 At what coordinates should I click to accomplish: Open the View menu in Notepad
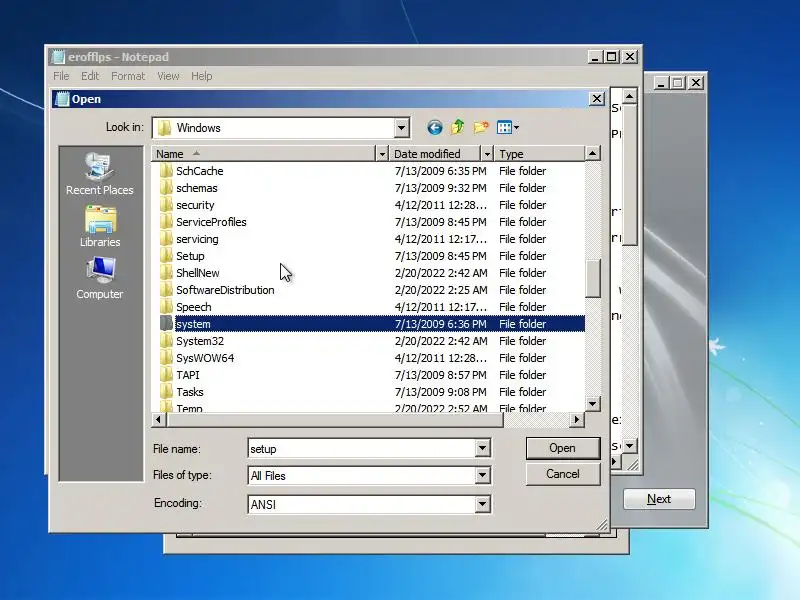coord(168,76)
